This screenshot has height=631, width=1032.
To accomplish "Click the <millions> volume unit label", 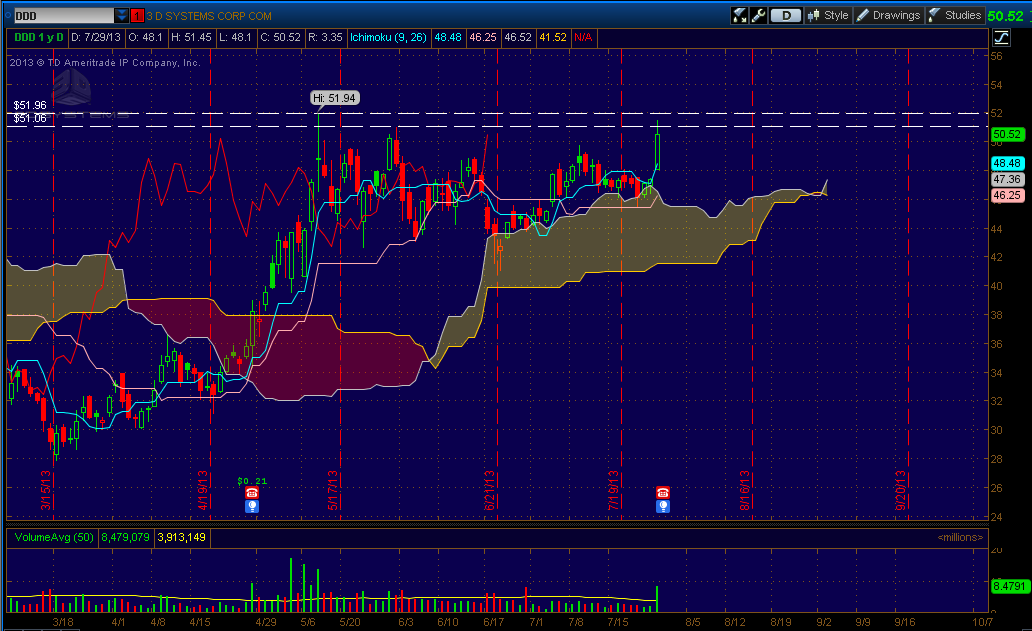I will coord(960,538).
